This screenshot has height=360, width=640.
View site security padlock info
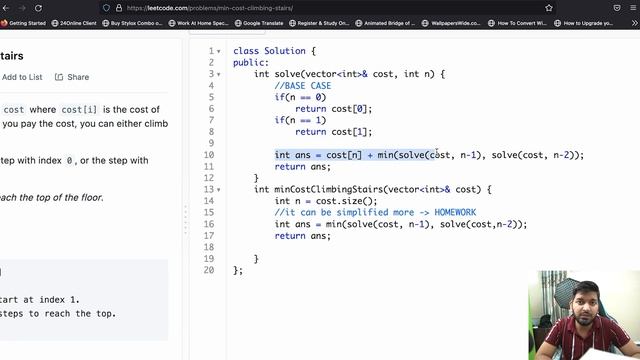click(119, 8)
